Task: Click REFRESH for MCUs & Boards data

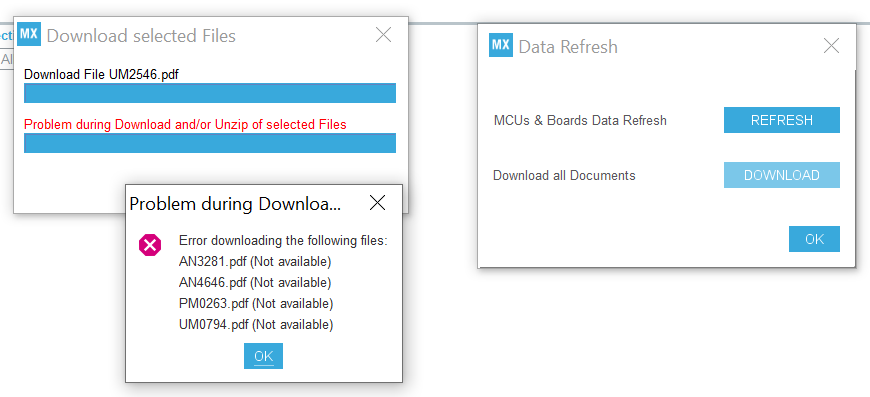Action: [781, 120]
